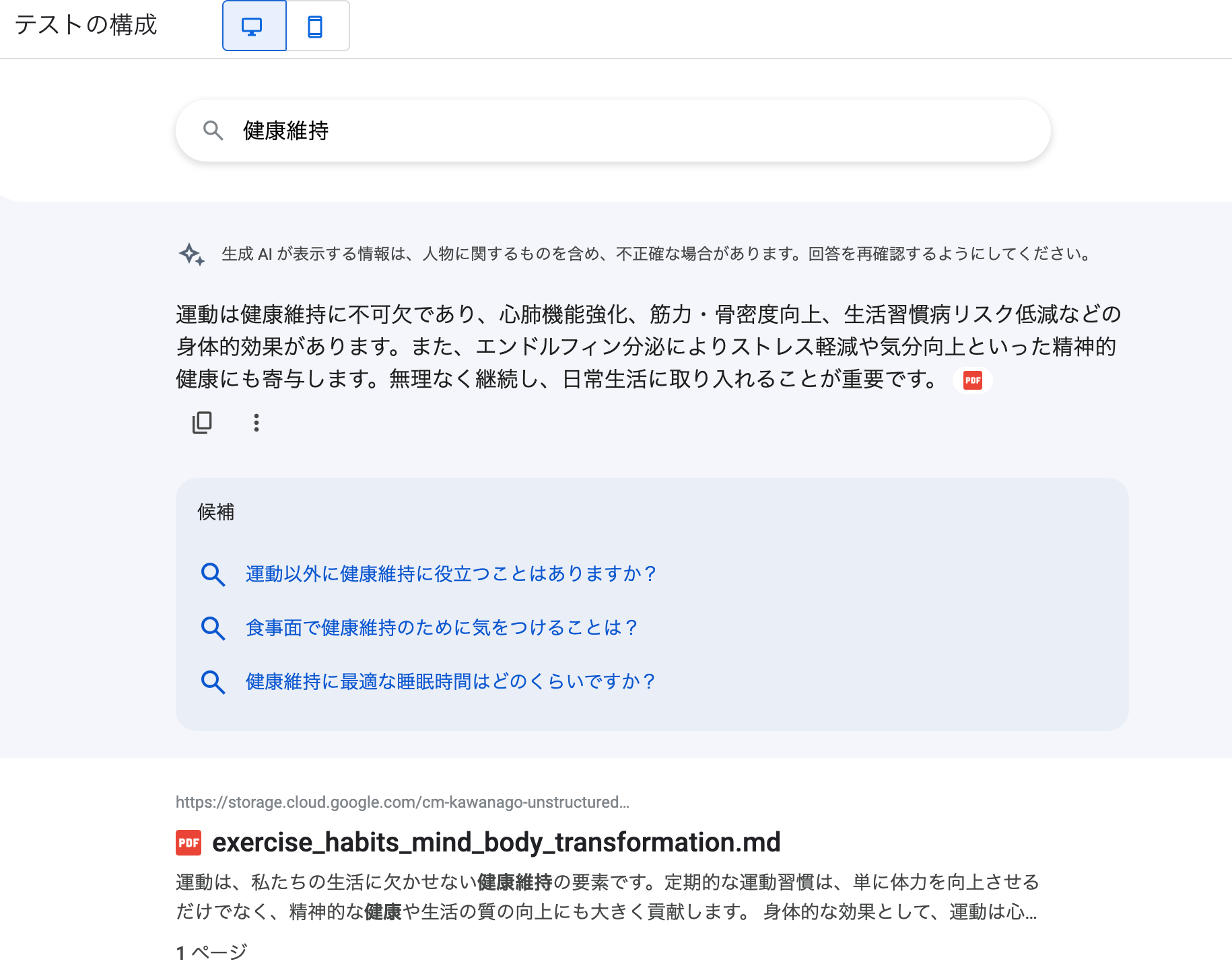Click search icon beside 睡眠時間 suggestion

213,682
